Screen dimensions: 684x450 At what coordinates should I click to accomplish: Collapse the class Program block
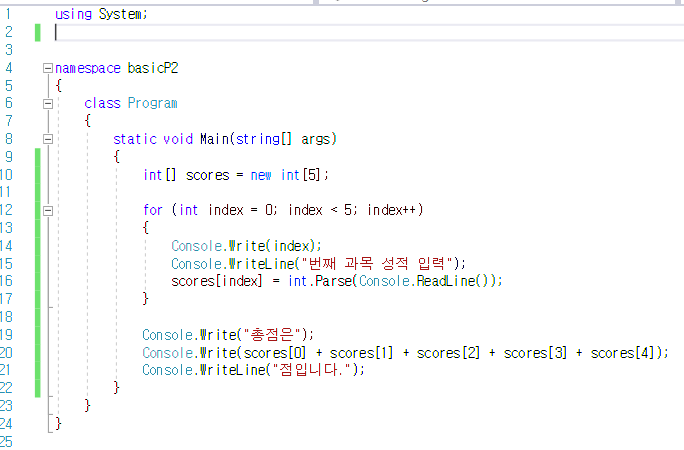point(48,104)
